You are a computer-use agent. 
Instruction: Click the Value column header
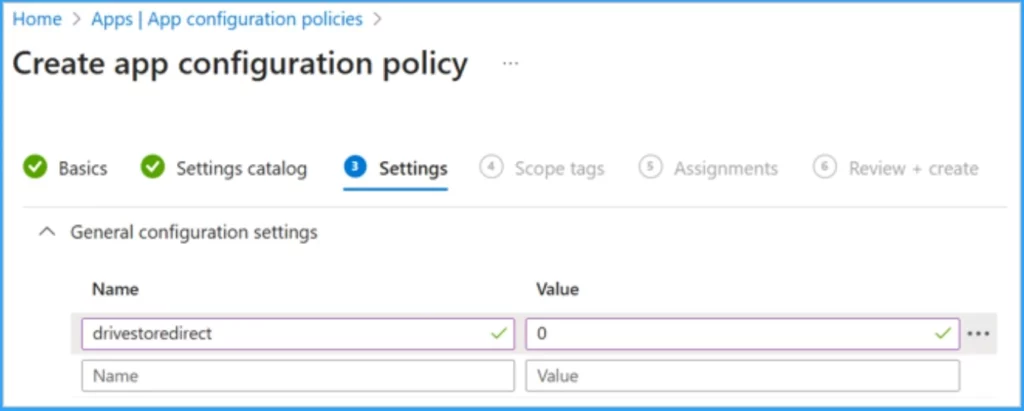[557, 289]
